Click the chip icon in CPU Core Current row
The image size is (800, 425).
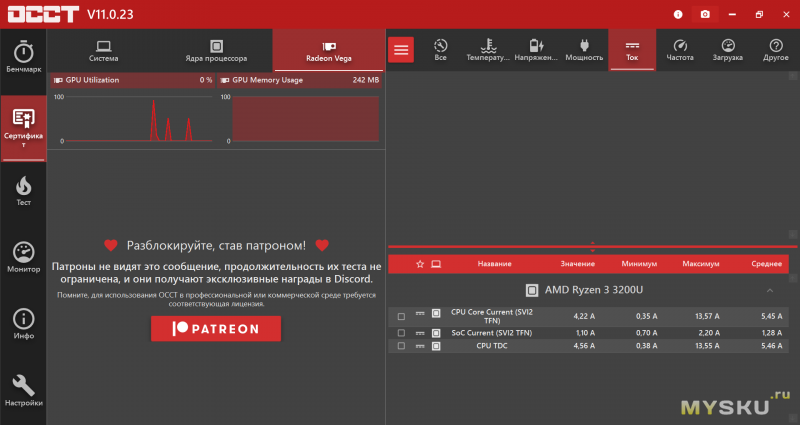pyautogui.click(x=436, y=313)
